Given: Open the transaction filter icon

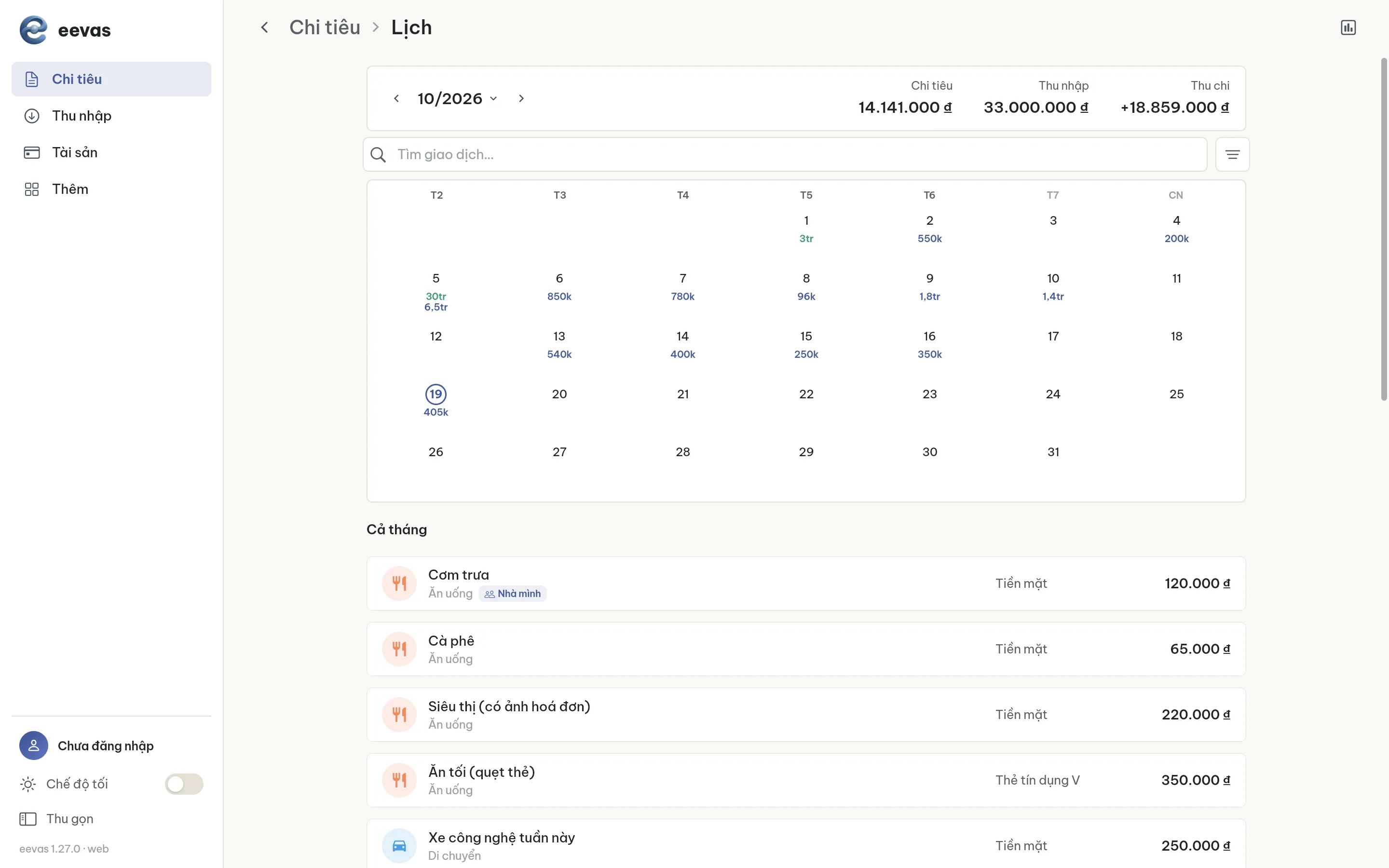Looking at the screenshot, I should point(1232,154).
